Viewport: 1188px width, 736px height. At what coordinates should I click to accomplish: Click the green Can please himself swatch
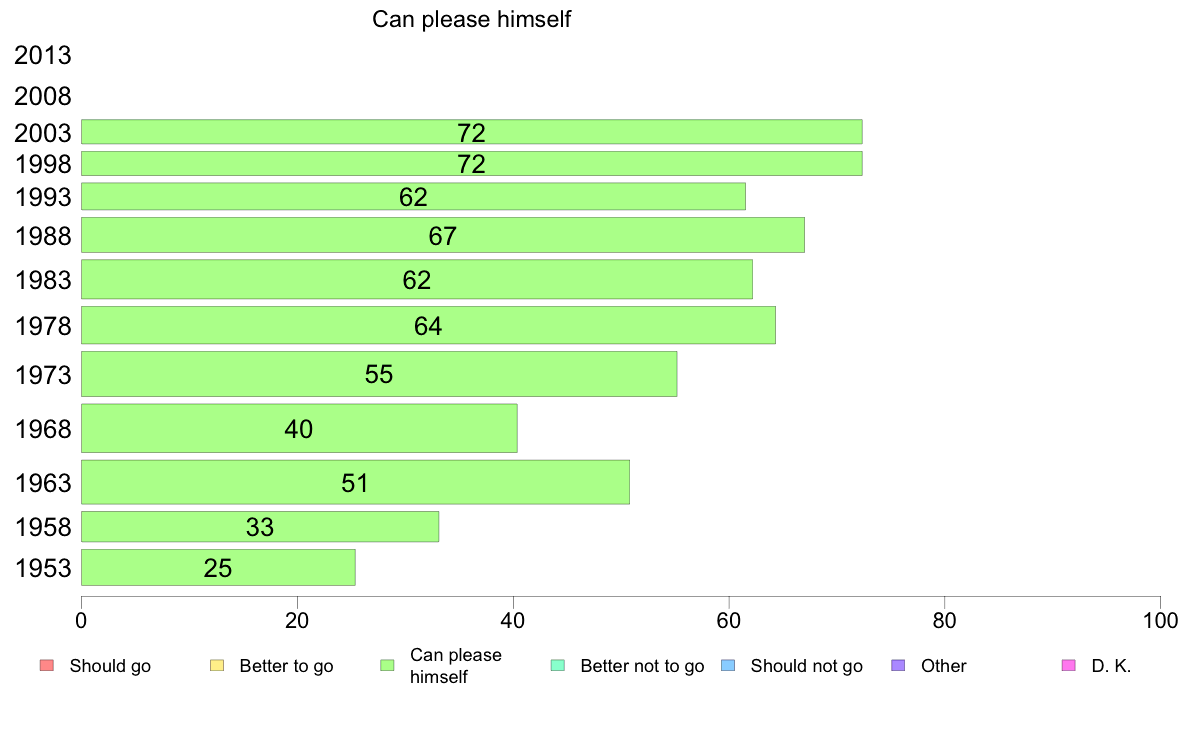pyautogui.click(x=387, y=666)
